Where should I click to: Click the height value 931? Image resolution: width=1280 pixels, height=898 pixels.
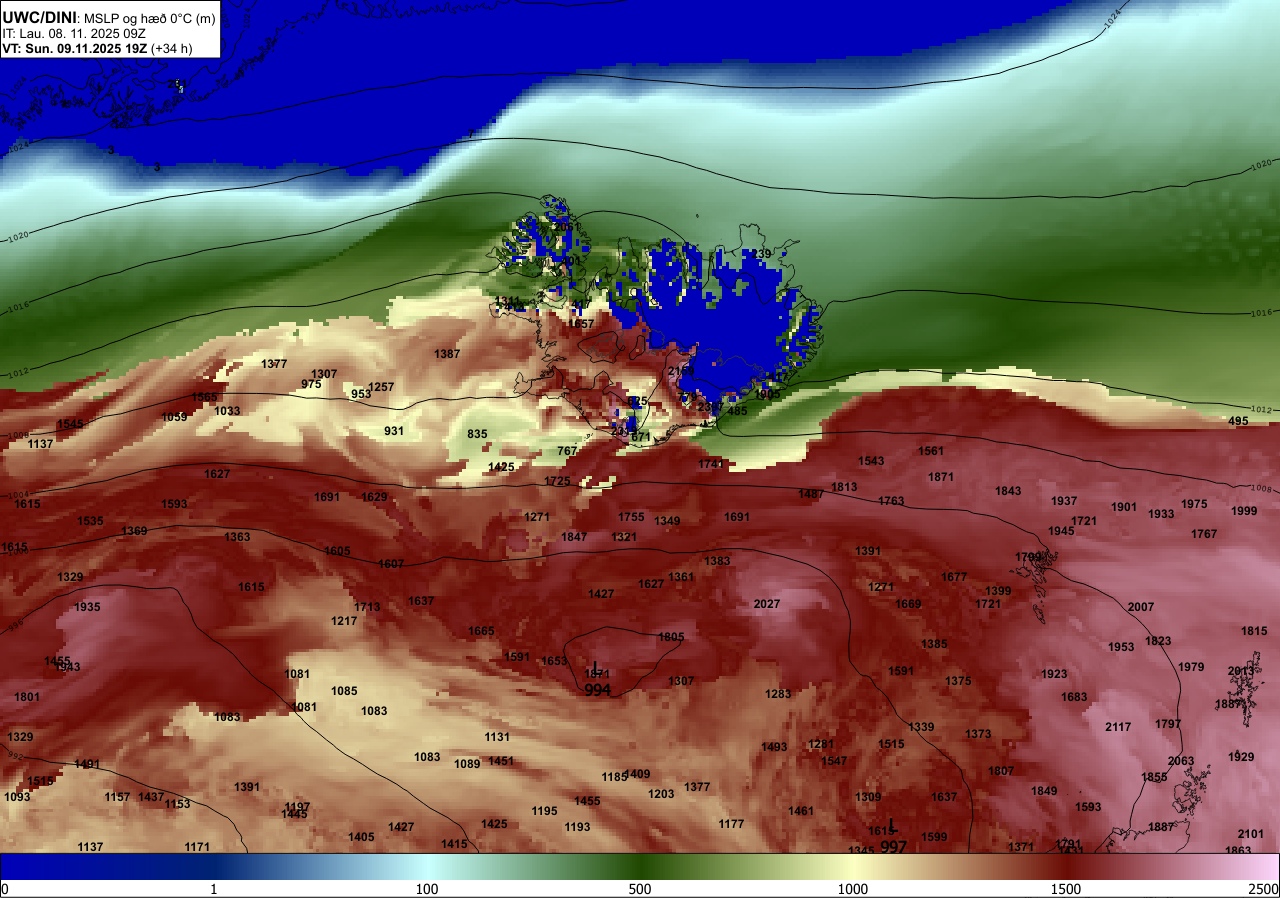point(394,431)
